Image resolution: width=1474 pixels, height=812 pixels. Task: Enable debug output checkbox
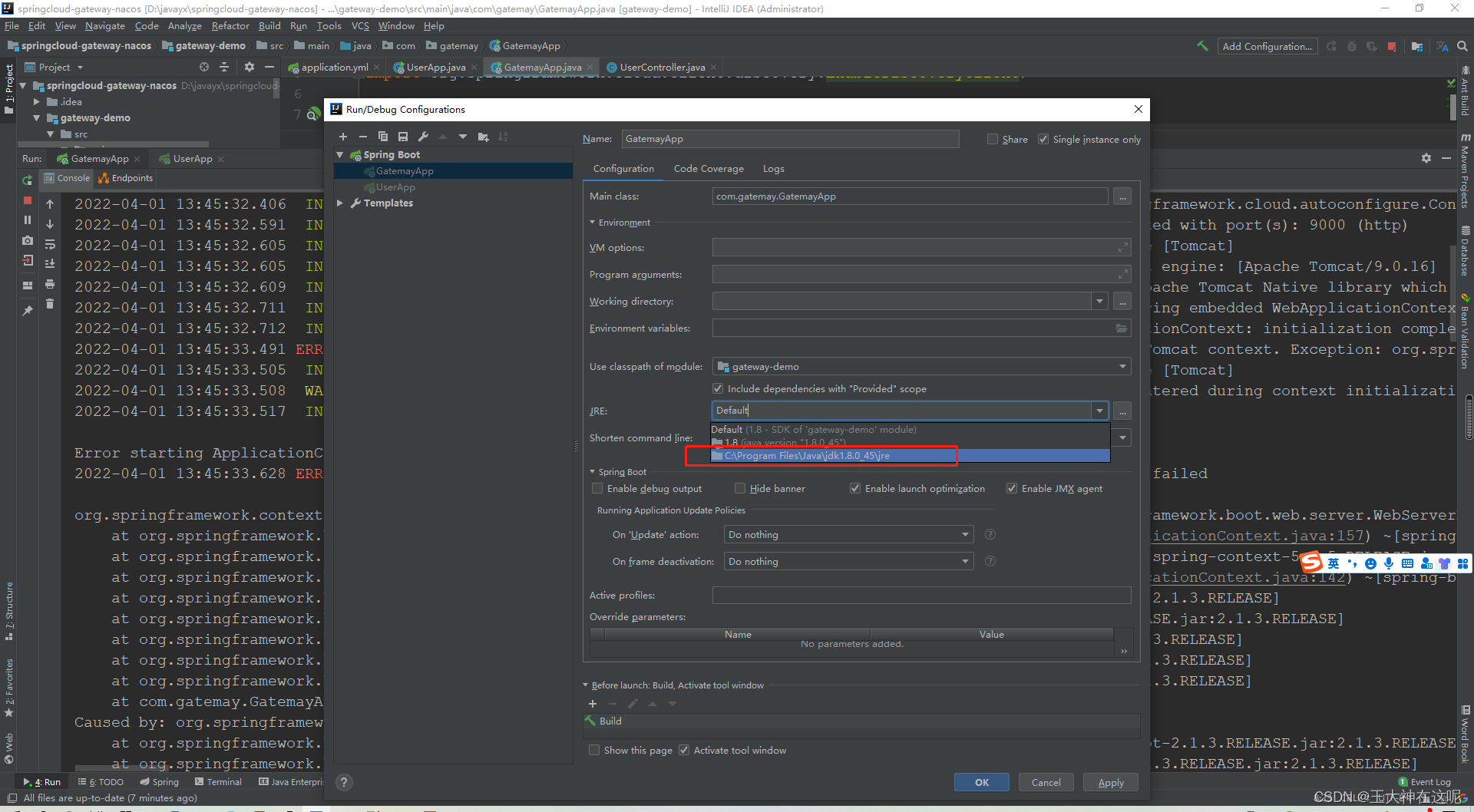click(x=597, y=489)
